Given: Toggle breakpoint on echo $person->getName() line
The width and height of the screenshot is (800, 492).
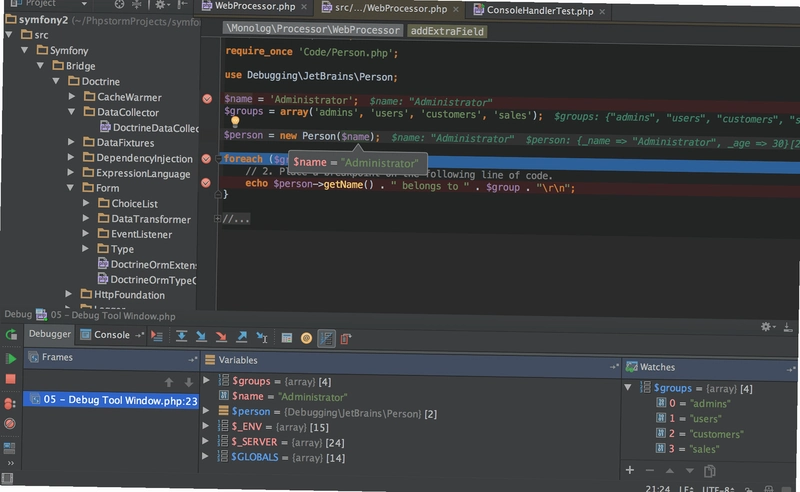Looking at the screenshot, I should tap(206, 183).
